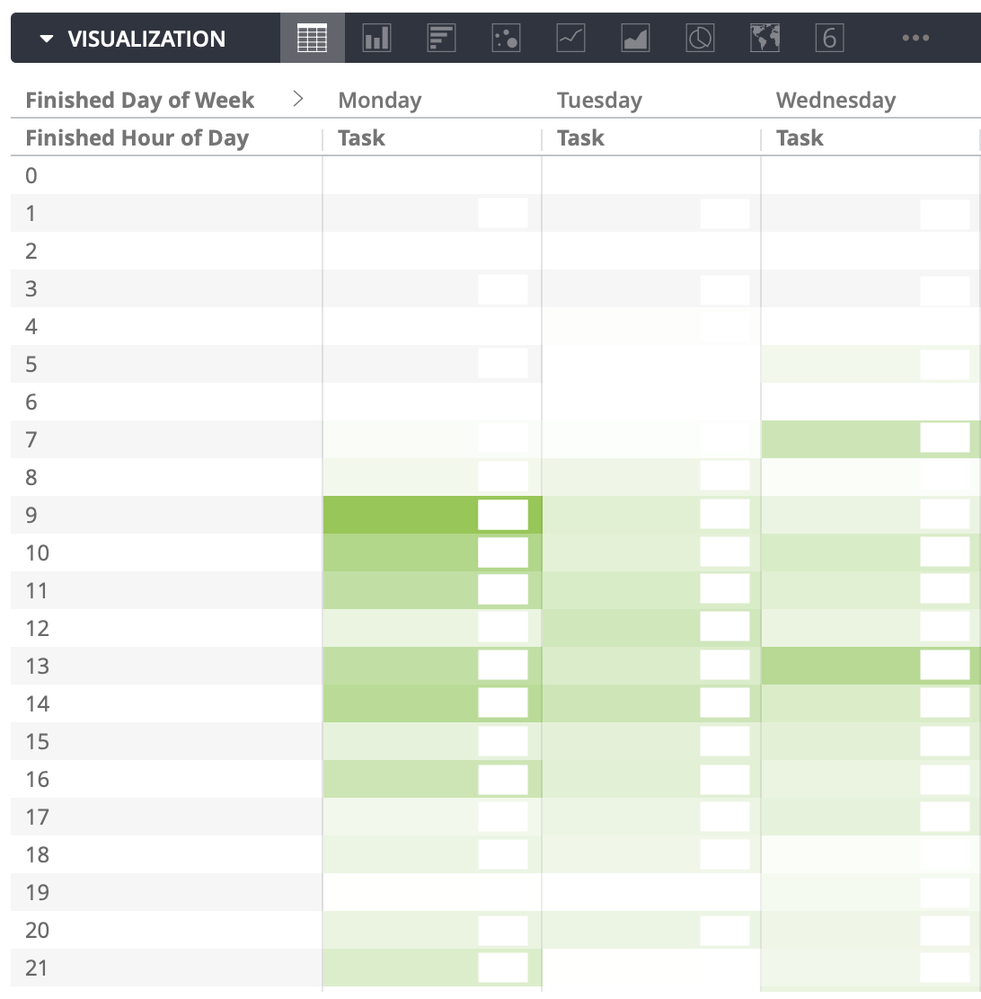The image size is (981, 999).
Task: Switch to column chart visualization
Action: (x=376, y=39)
